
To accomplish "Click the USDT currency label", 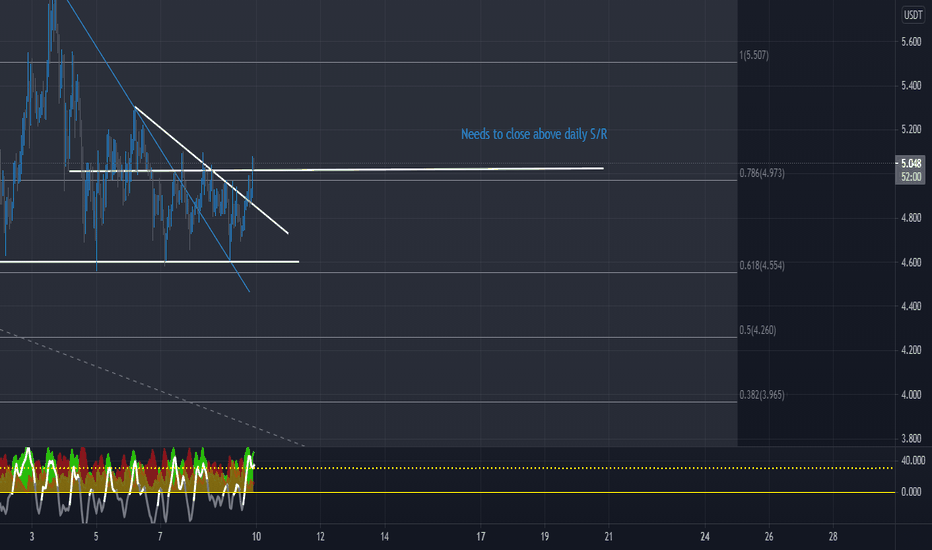I will point(913,15).
